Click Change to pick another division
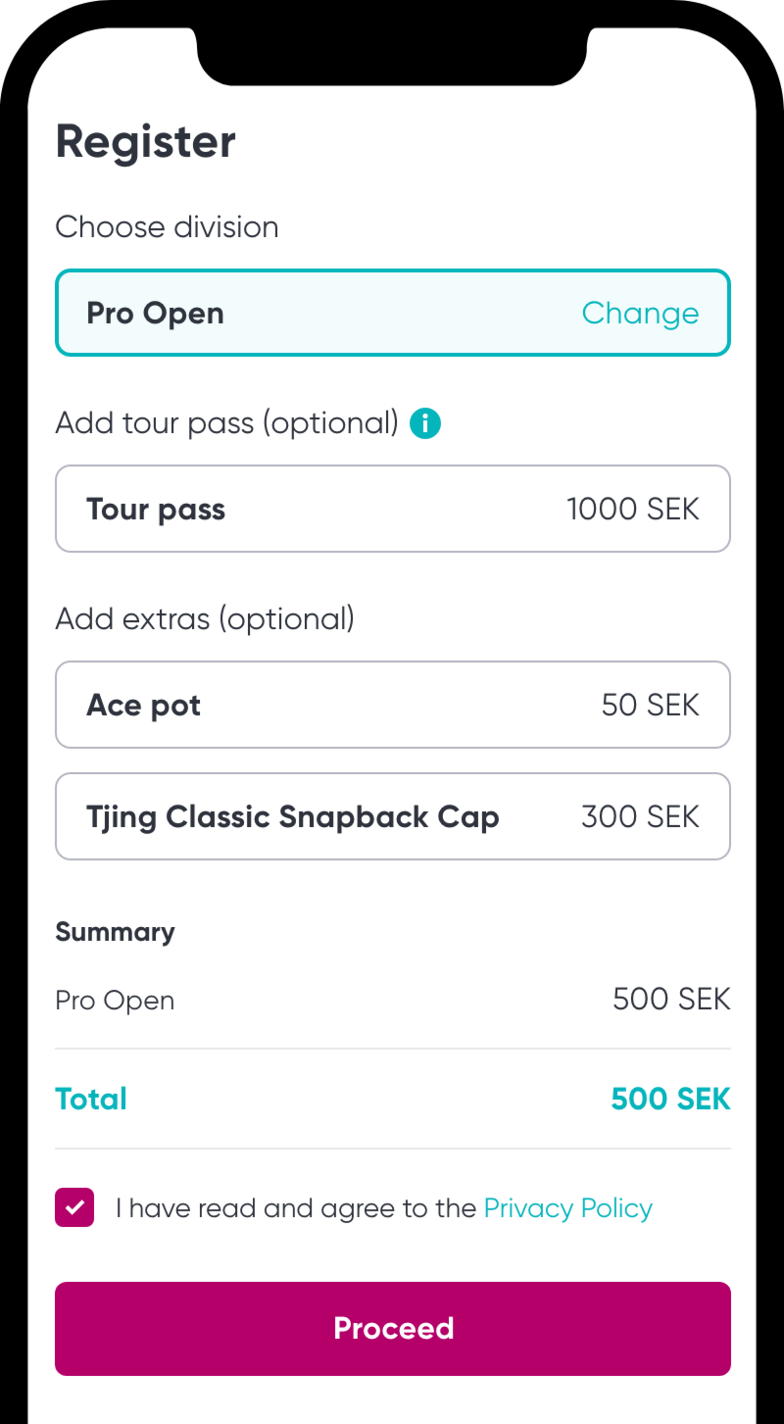Image resolution: width=784 pixels, height=1424 pixels. [640, 313]
